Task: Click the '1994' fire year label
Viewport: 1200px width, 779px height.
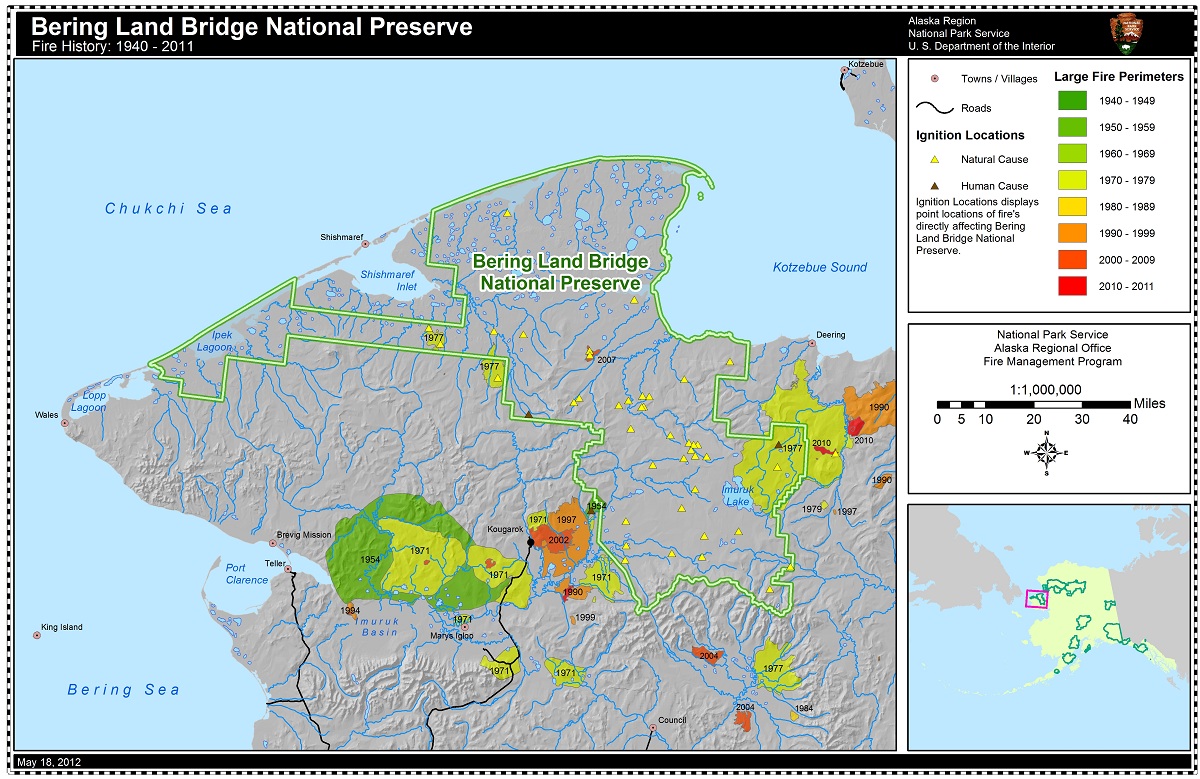Action: [x=349, y=610]
